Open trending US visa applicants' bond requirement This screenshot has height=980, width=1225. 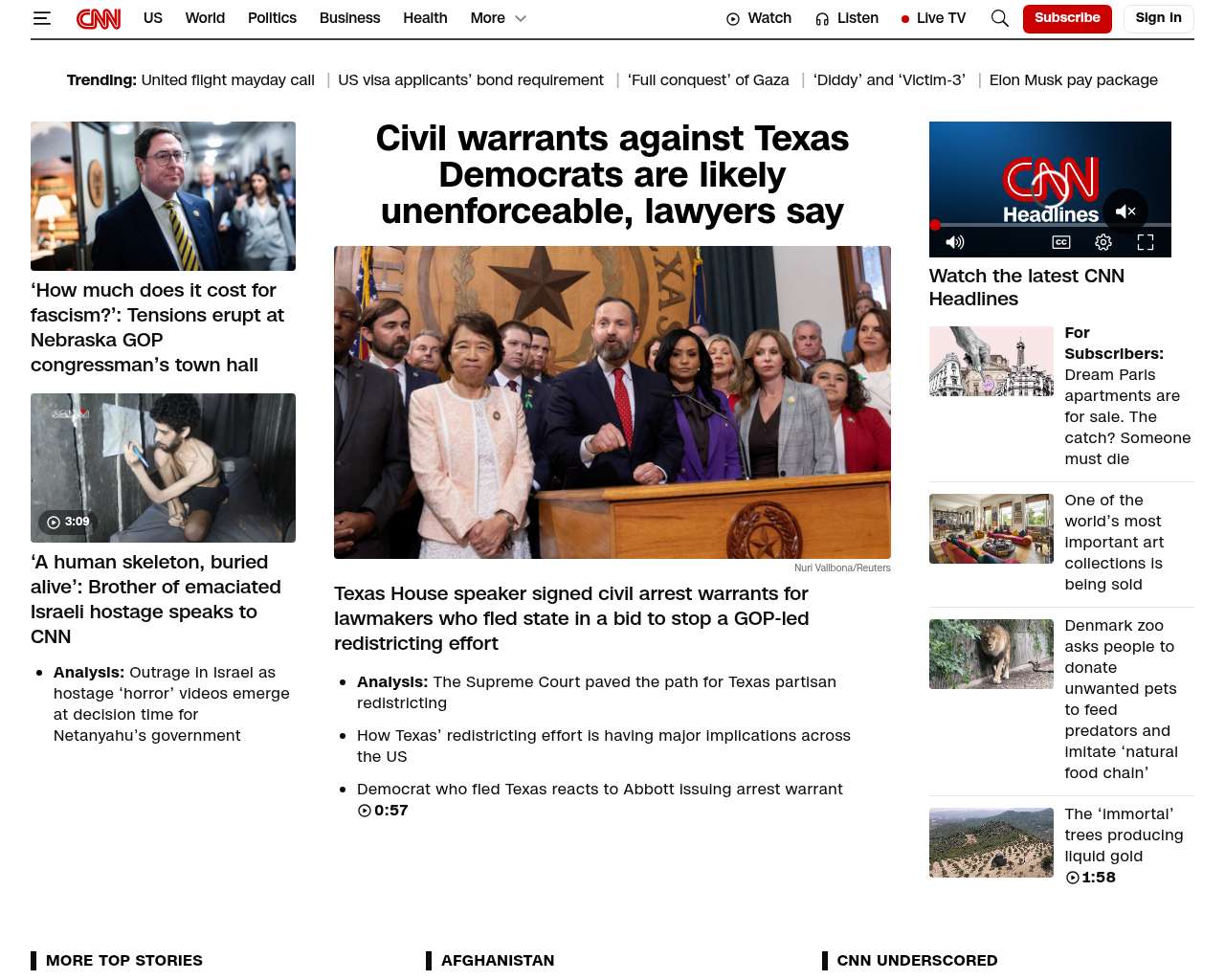click(x=471, y=80)
